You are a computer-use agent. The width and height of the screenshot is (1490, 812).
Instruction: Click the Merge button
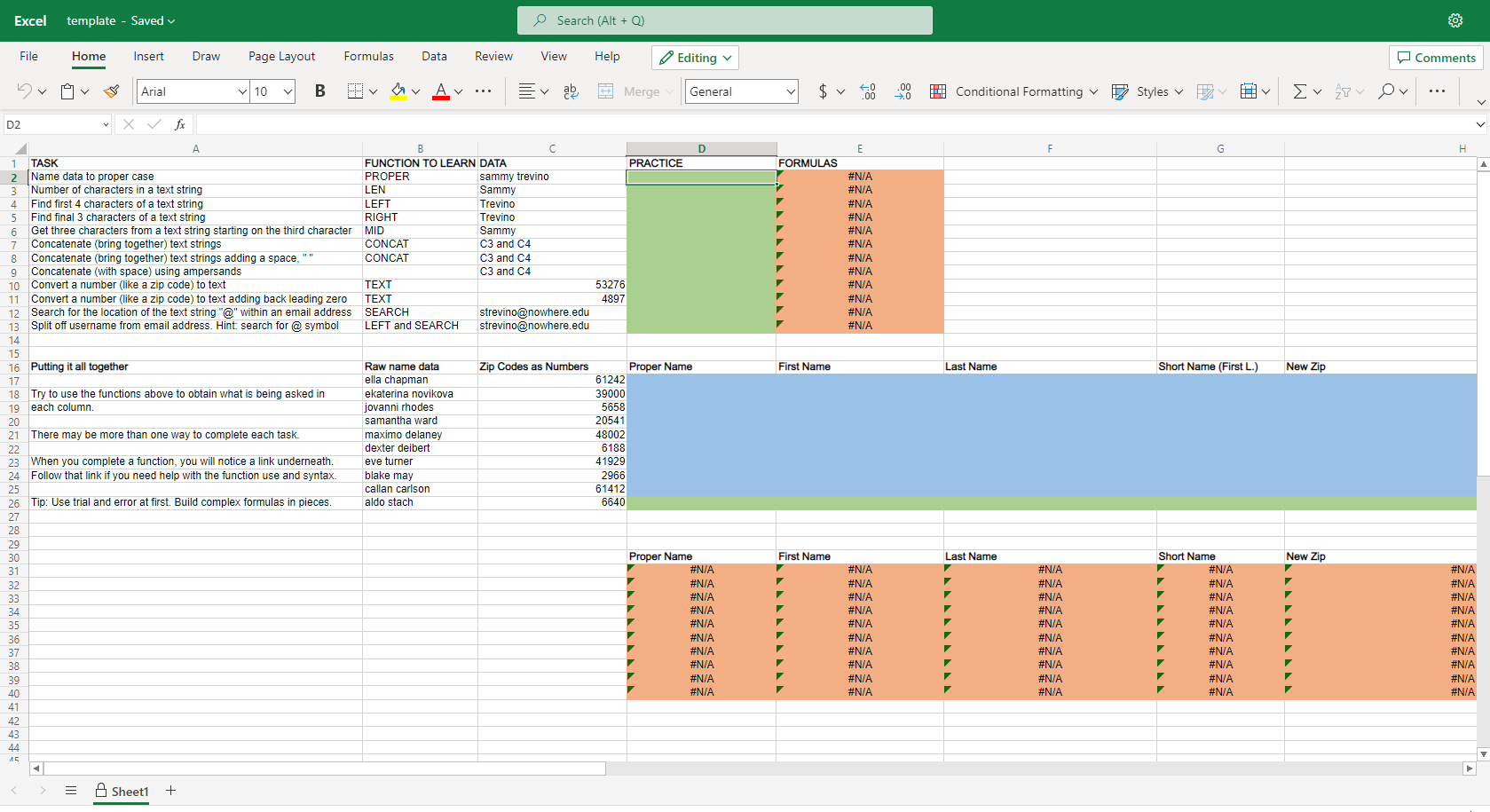tap(635, 91)
